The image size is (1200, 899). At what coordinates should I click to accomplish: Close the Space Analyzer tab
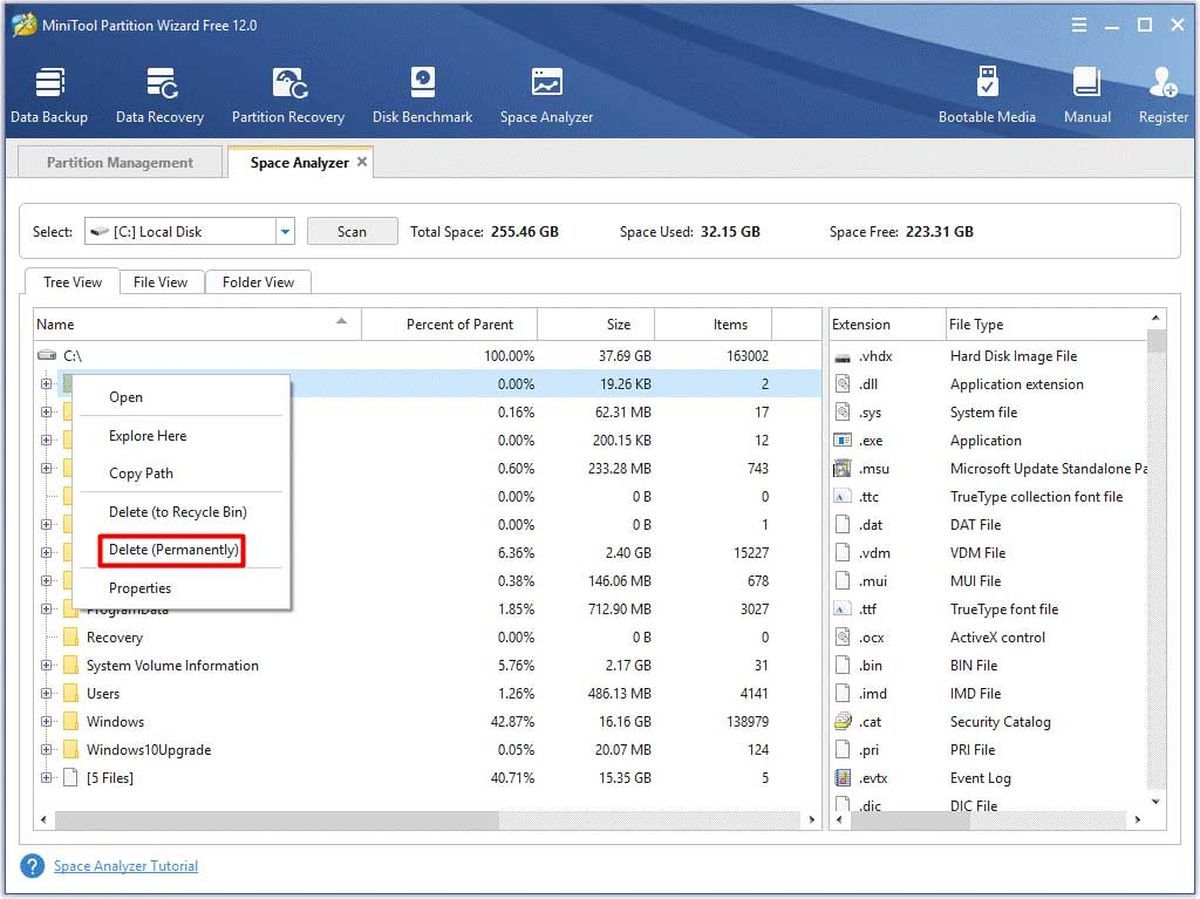coord(362,162)
